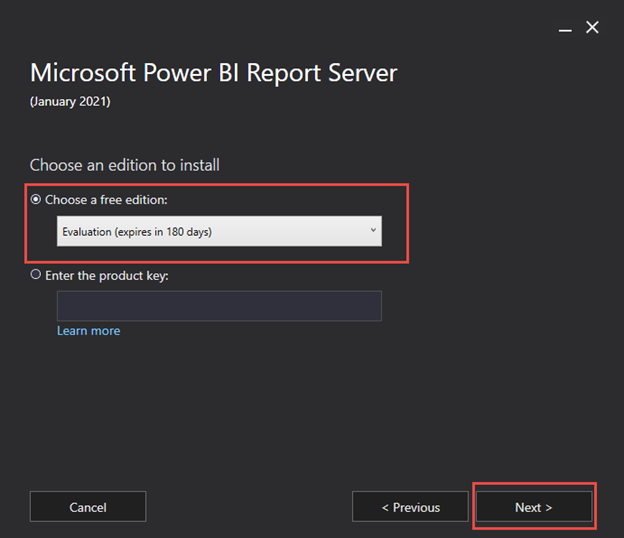The image size is (624, 538).
Task: Click the chevron arrow of the edition dropdown
Action: point(373,231)
